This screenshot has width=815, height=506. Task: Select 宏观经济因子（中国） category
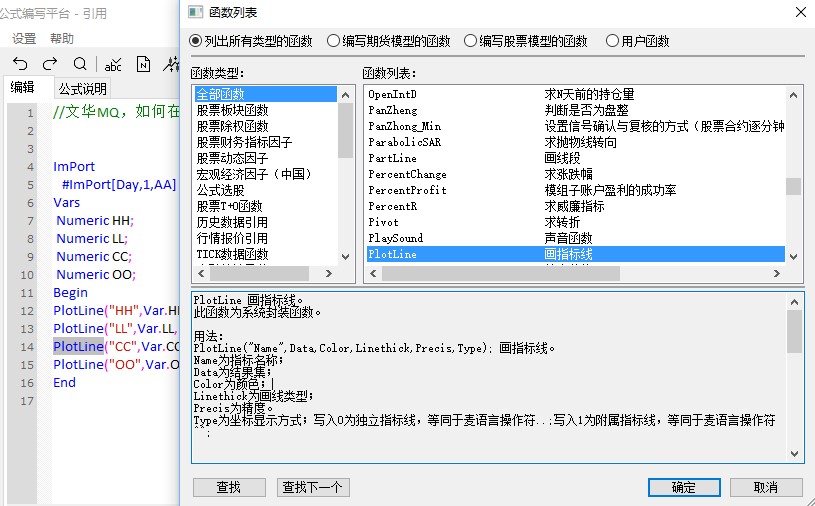(266, 174)
